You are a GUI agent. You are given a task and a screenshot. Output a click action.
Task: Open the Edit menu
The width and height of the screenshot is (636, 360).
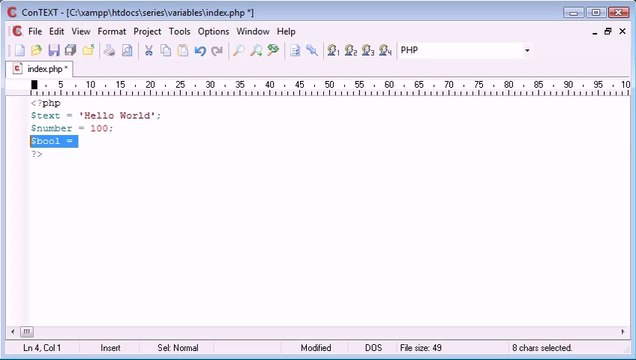click(57, 32)
